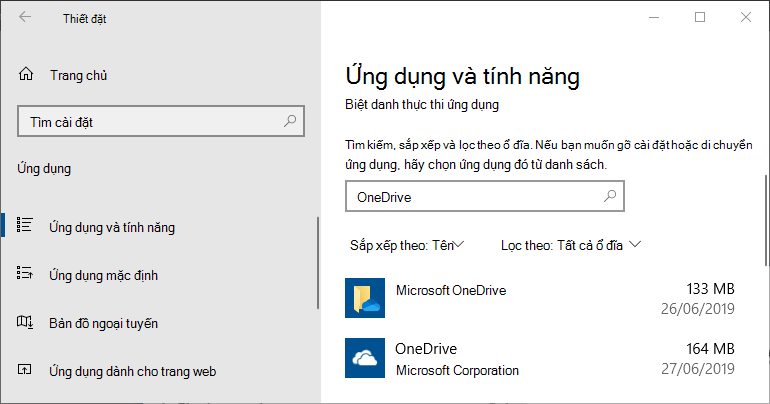Click the 27/06/2019 install date
This screenshot has height=404, width=770.
pyautogui.click(x=698, y=369)
